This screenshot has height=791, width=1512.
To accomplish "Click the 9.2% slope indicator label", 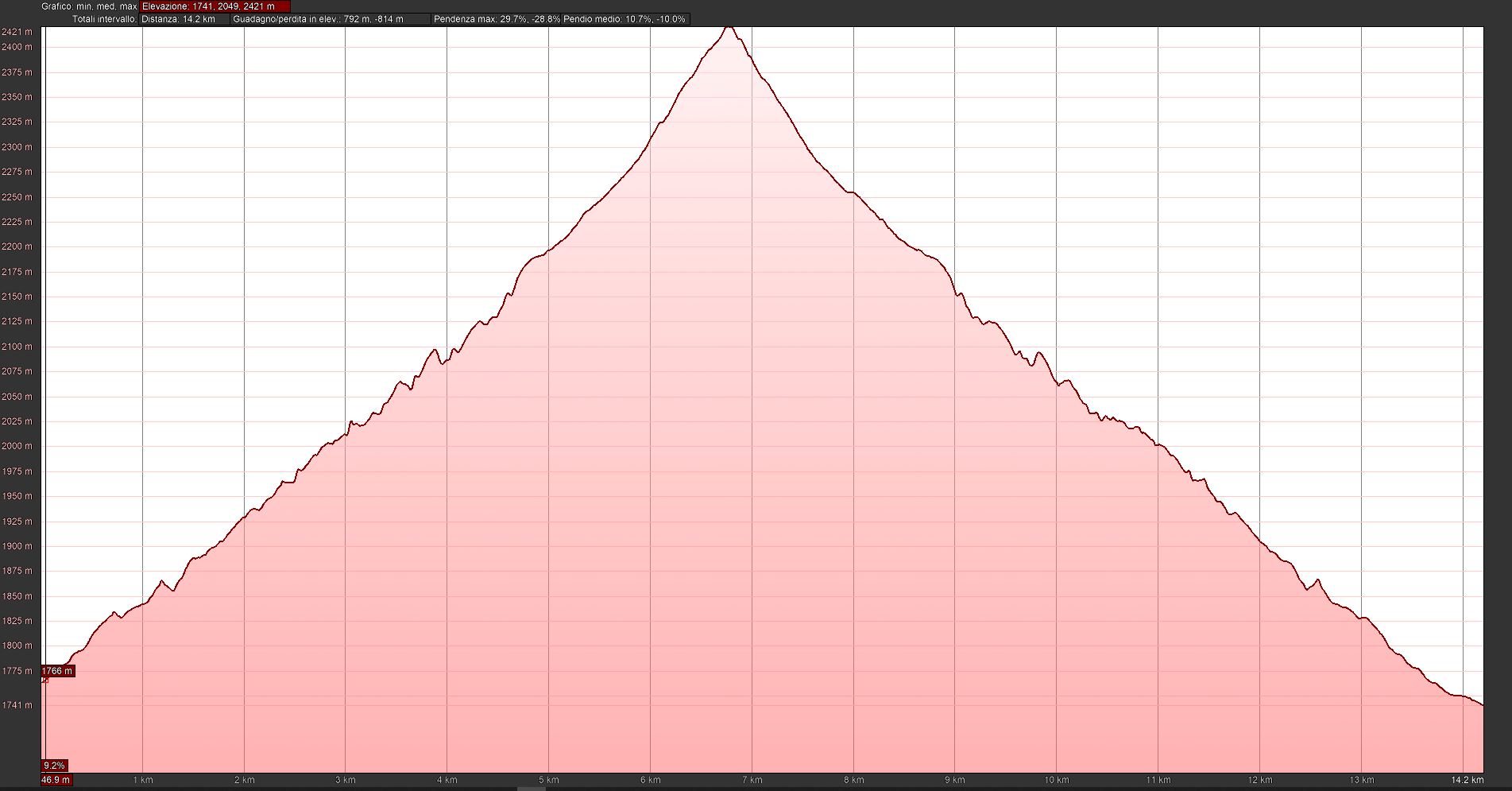I will [54, 766].
